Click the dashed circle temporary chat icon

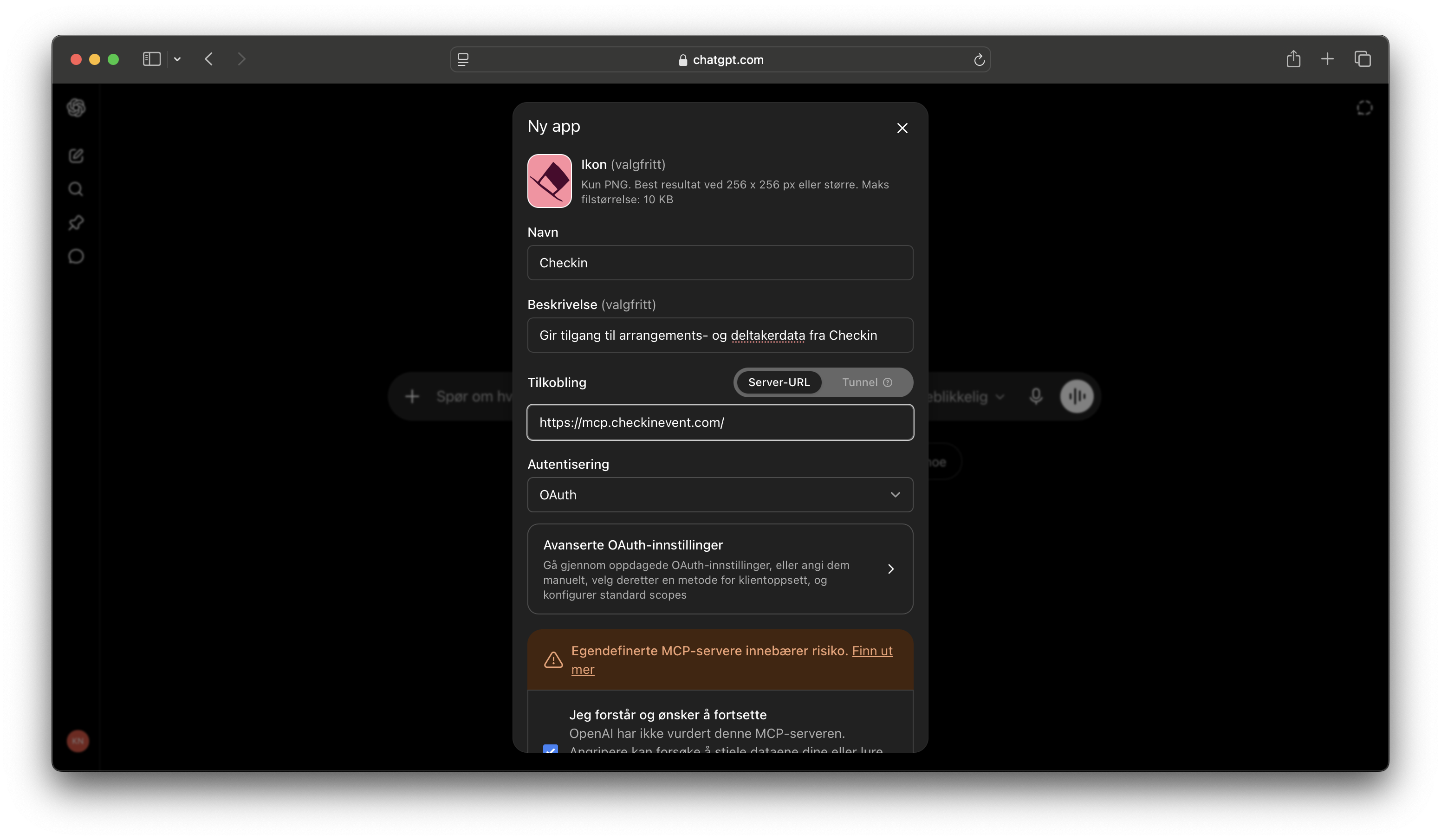click(1364, 108)
